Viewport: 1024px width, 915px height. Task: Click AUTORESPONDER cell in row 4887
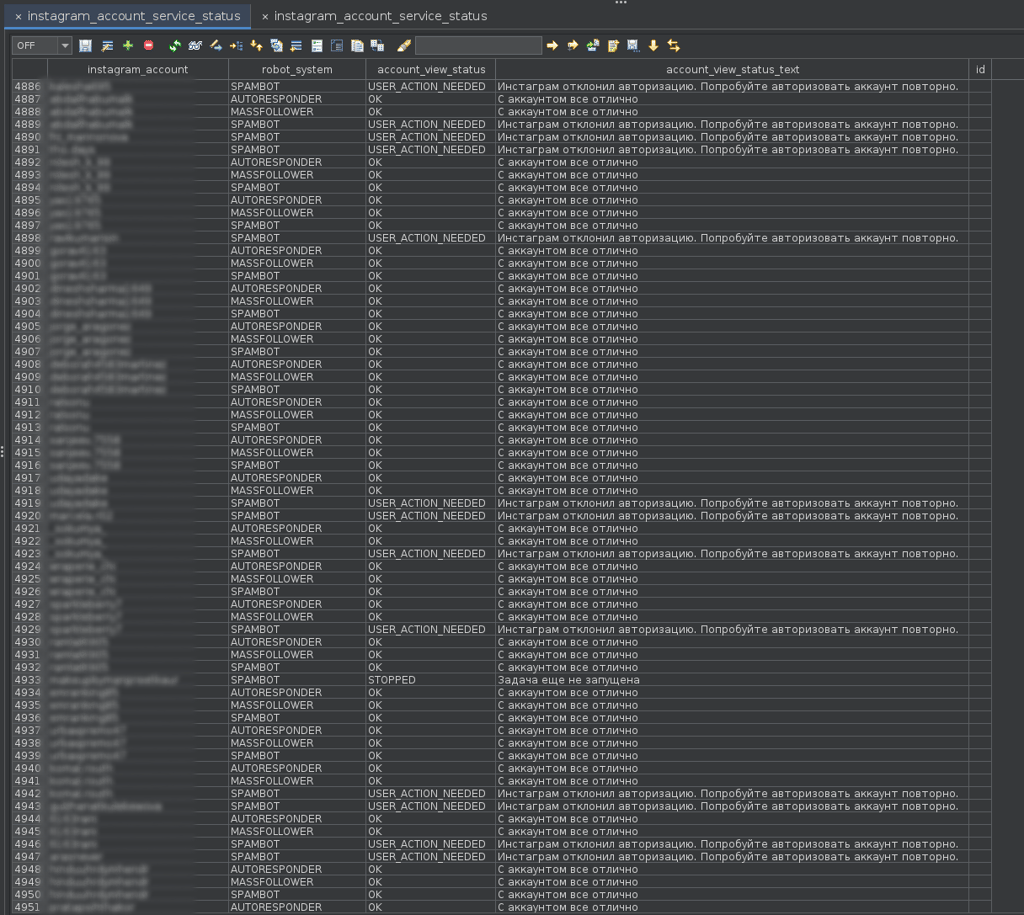(x=297, y=99)
